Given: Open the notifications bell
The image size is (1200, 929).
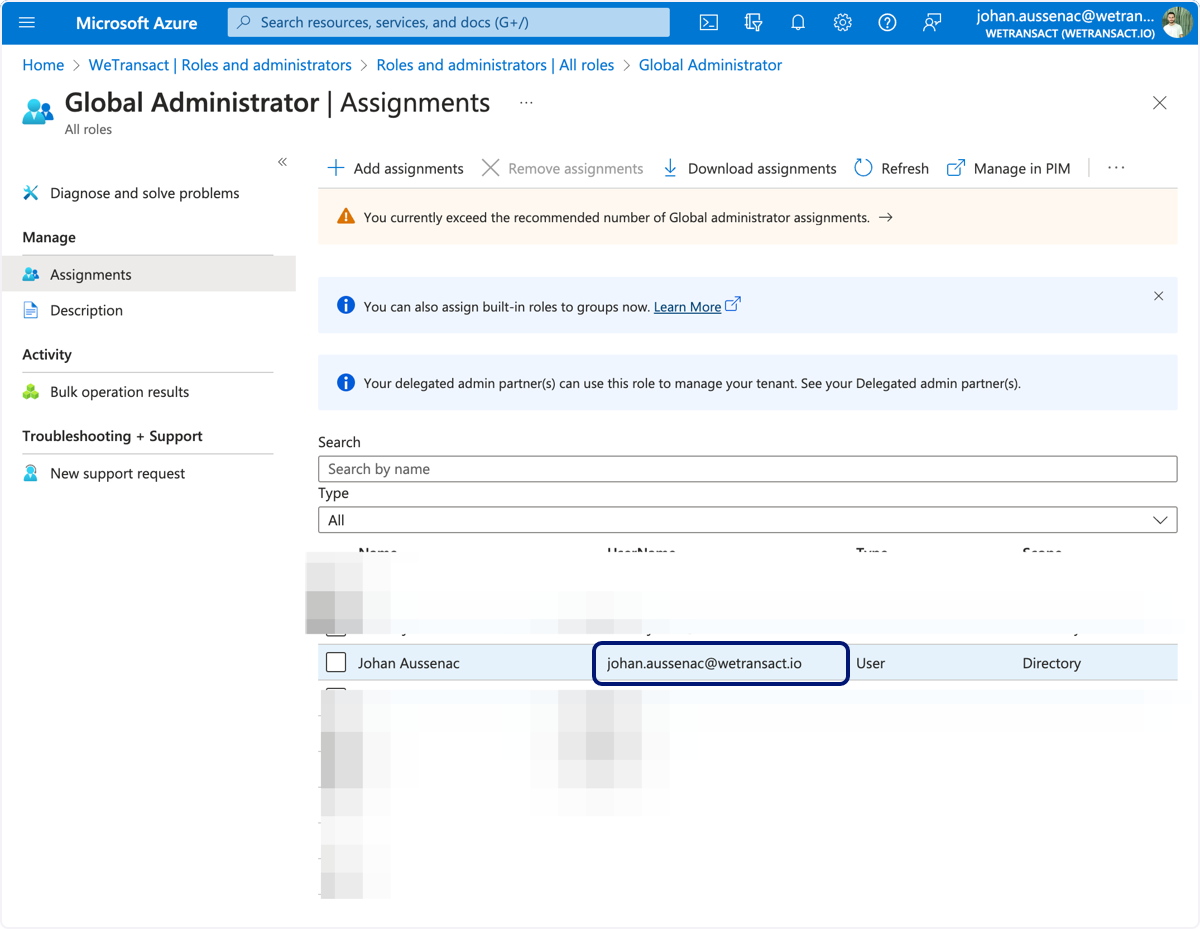Looking at the screenshot, I should coord(798,22).
